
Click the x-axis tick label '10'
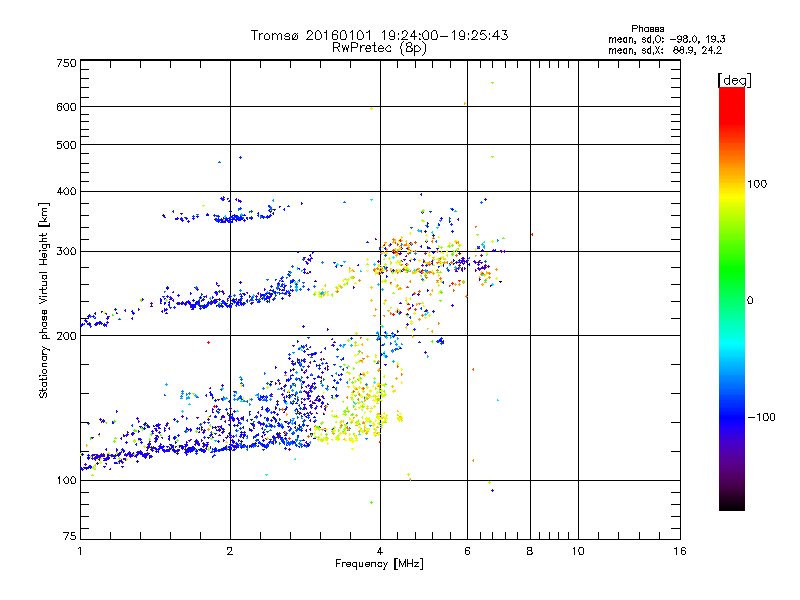578,551
